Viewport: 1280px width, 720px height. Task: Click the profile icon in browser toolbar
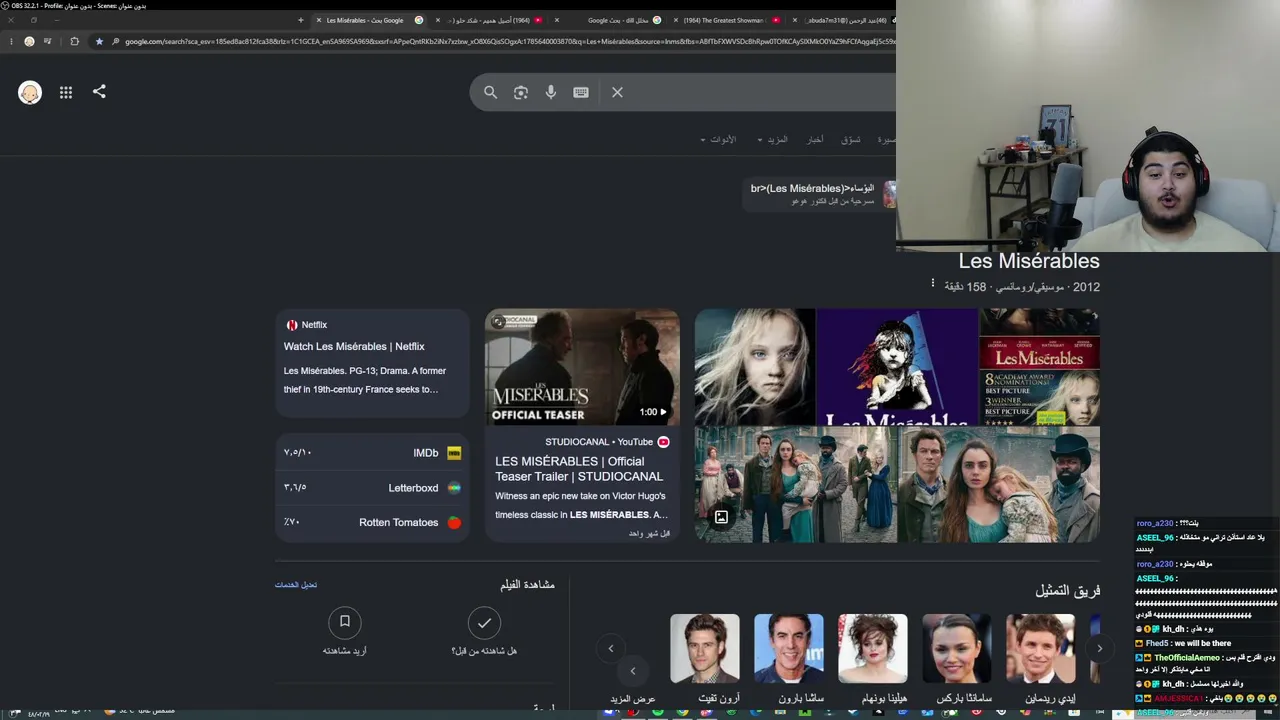click(x=29, y=41)
